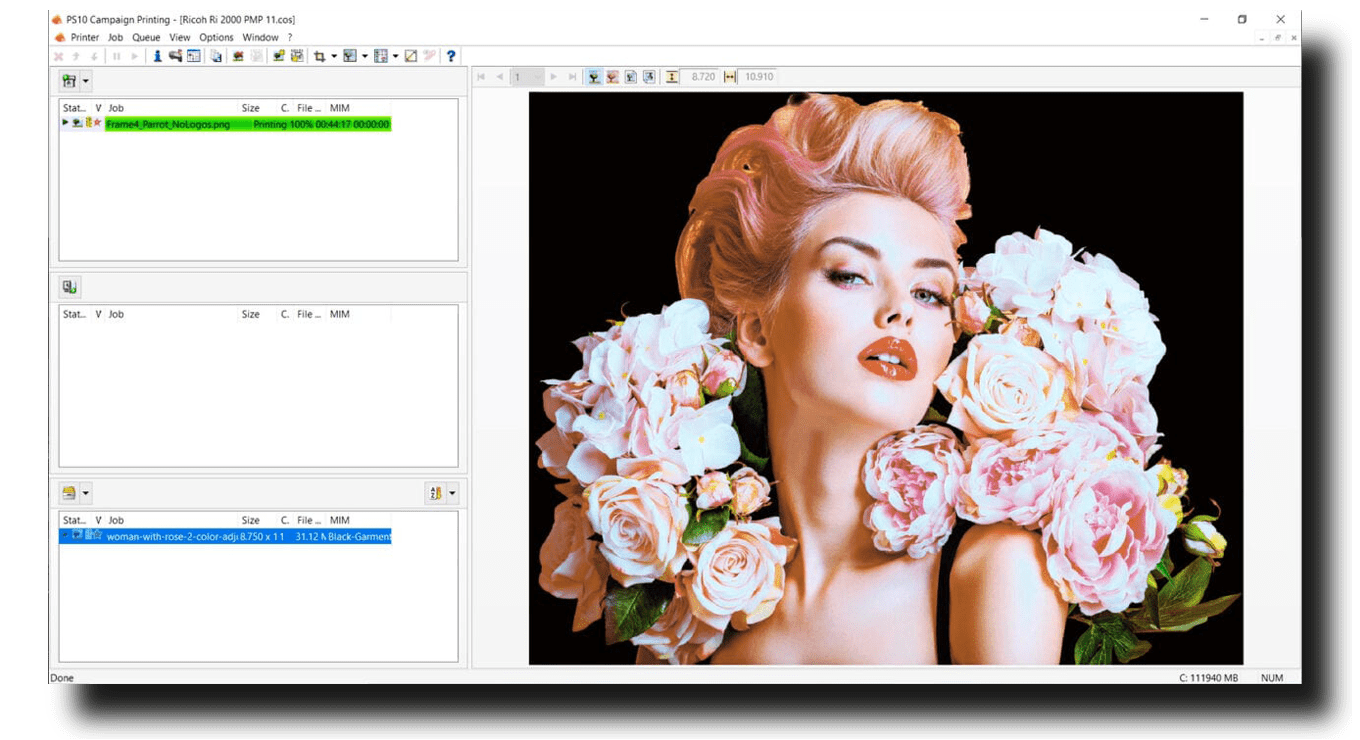Click the grid/tiling icon in toolbar

pyautogui.click(x=380, y=57)
